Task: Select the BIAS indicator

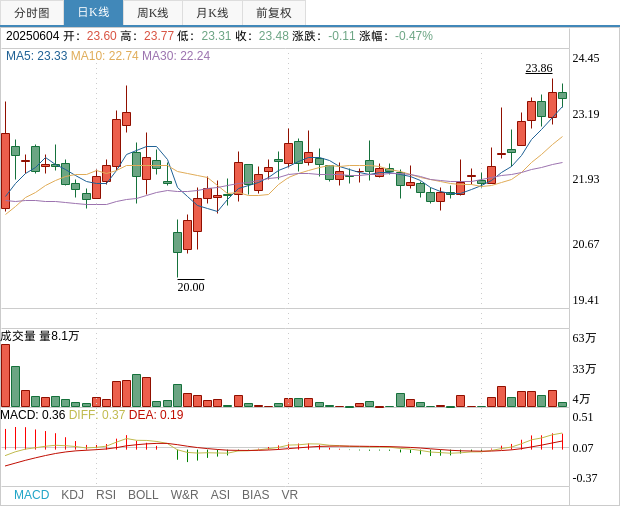Action: (255, 495)
